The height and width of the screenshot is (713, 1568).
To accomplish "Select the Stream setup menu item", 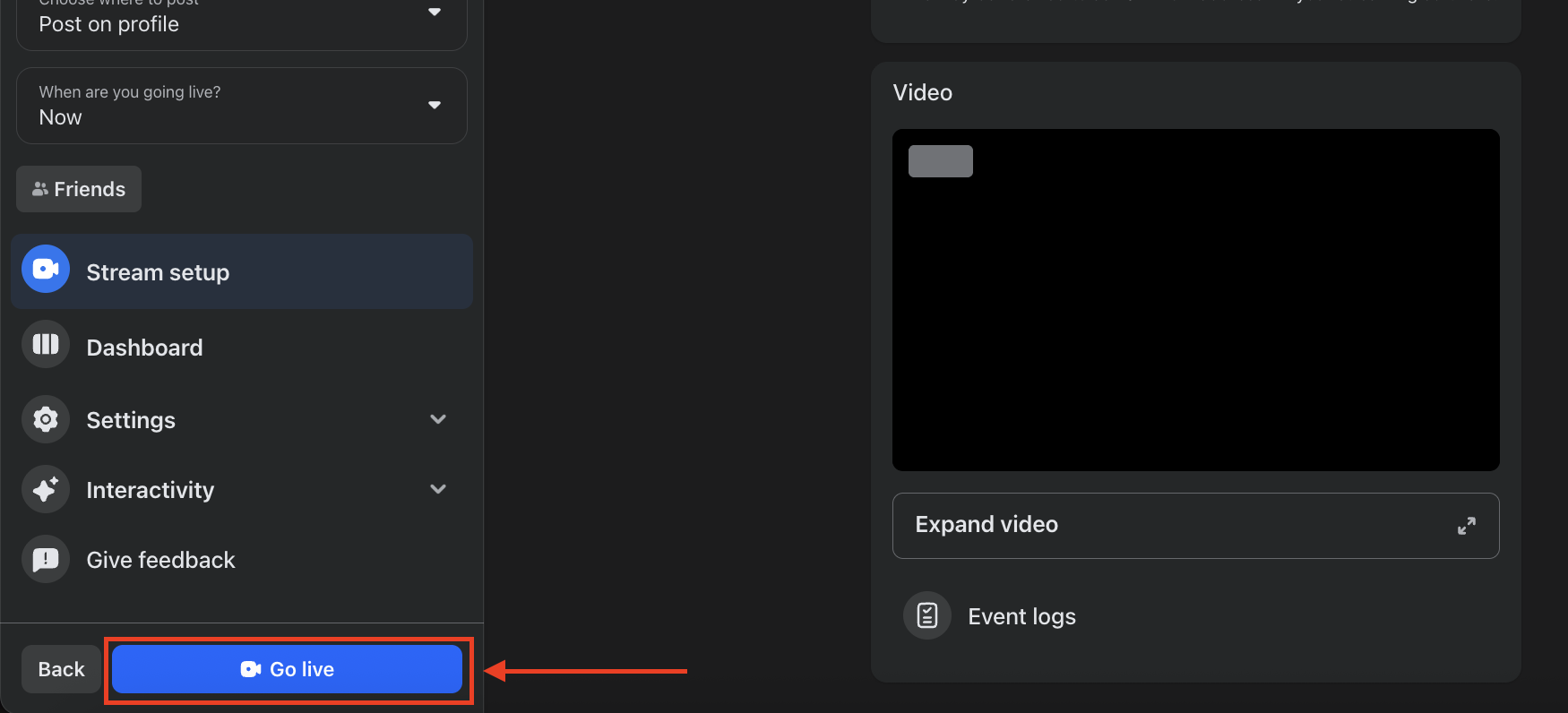I will [158, 272].
